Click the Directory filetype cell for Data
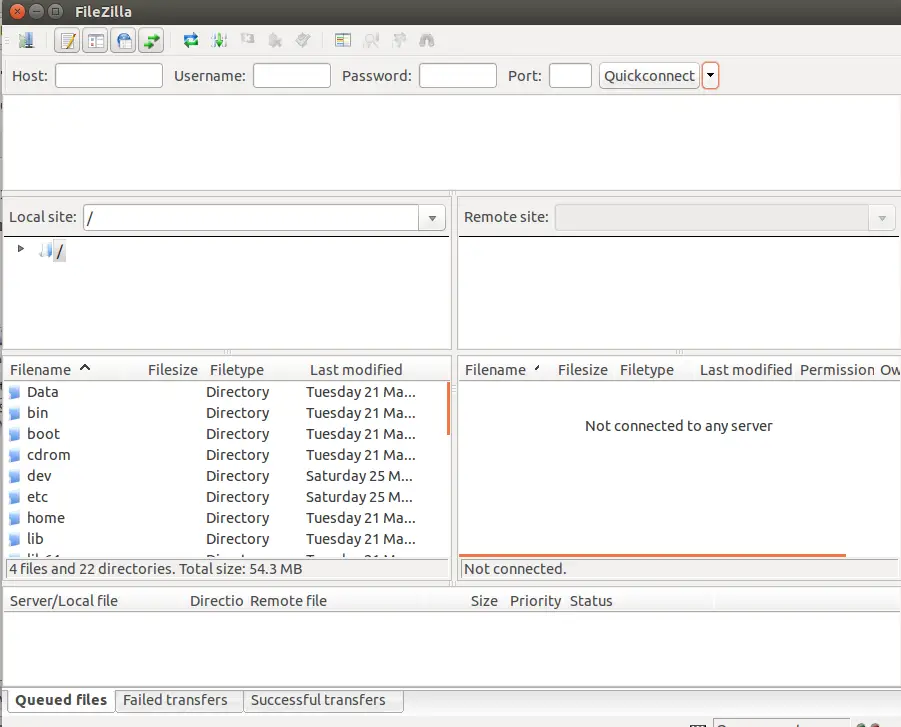 238,392
